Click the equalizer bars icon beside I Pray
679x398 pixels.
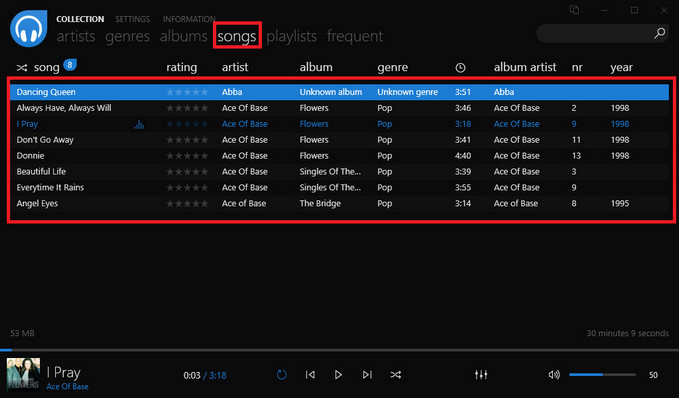click(x=139, y=124)
